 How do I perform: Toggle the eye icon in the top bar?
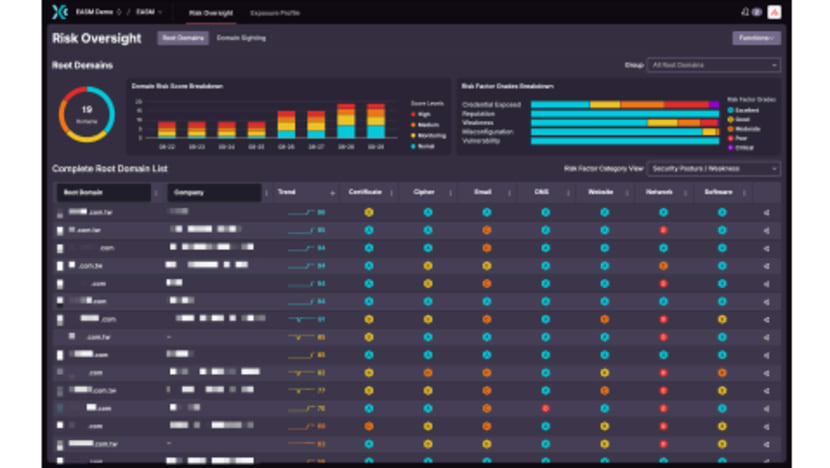[756, 13]
